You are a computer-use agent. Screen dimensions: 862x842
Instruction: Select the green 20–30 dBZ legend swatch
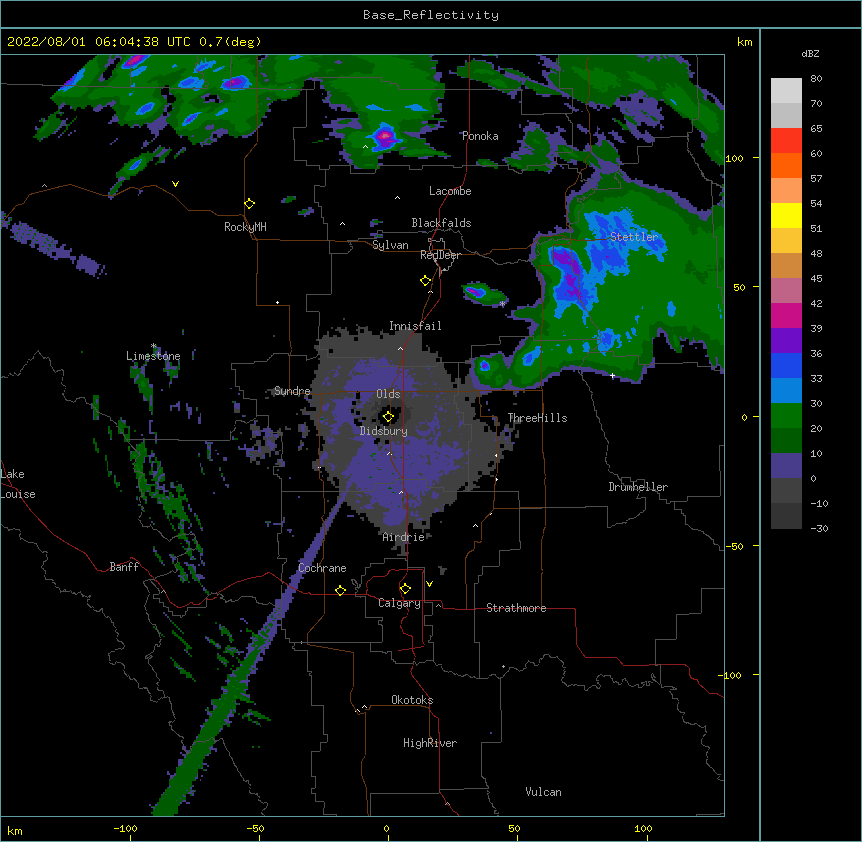[x=786, y=416]
